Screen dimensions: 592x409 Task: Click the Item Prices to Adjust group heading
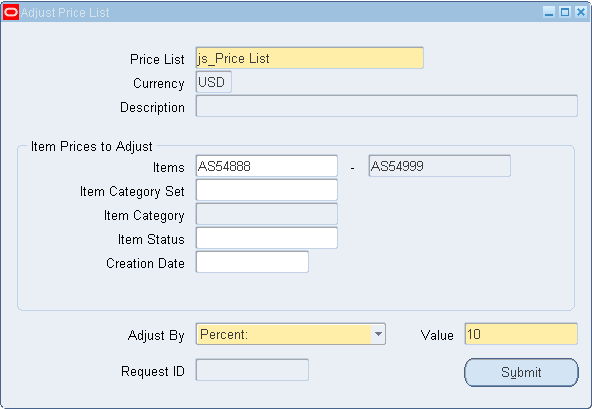(91, 147)
